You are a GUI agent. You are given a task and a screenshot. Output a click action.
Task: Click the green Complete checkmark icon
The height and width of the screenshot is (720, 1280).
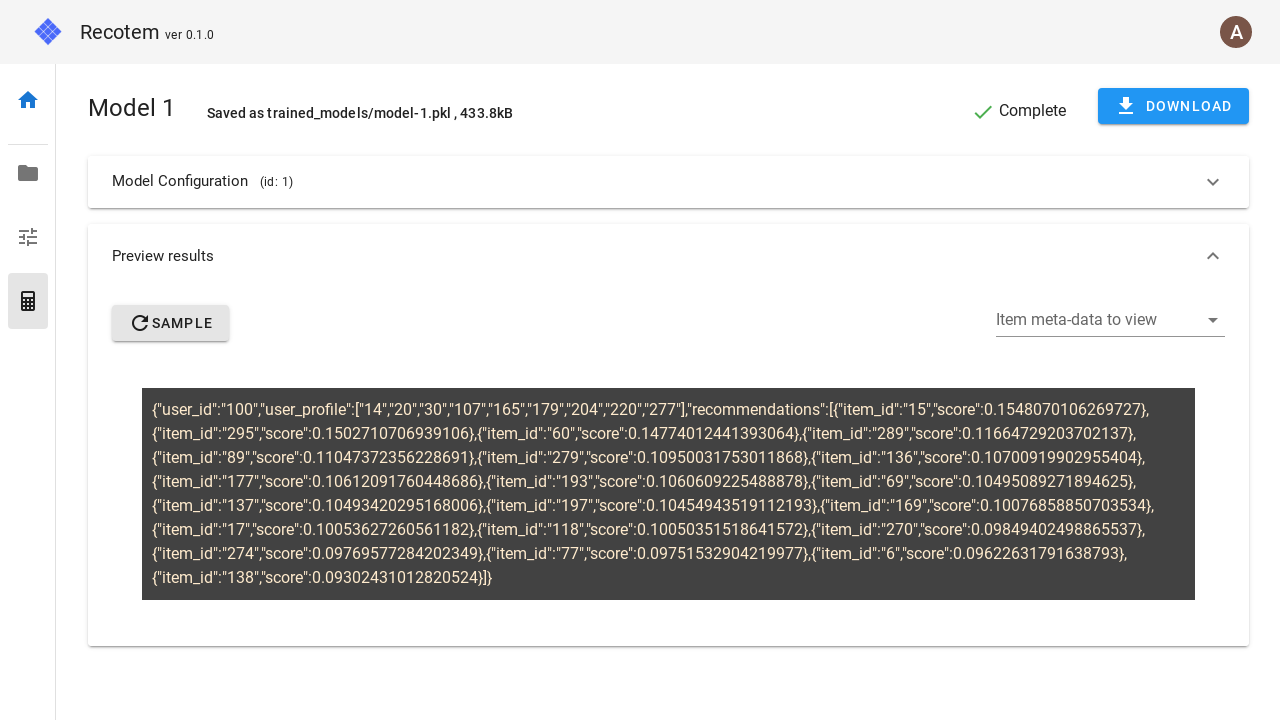[982, 112]
